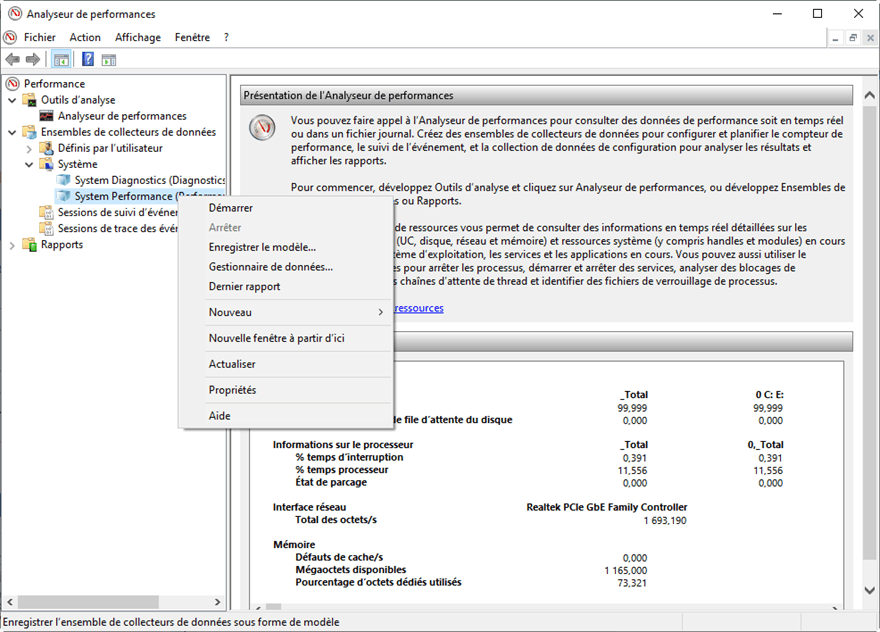Click the 'Mégaoctets disponibles' row label
This screenshot has height=632, width=880.
(x=351, y=570)
